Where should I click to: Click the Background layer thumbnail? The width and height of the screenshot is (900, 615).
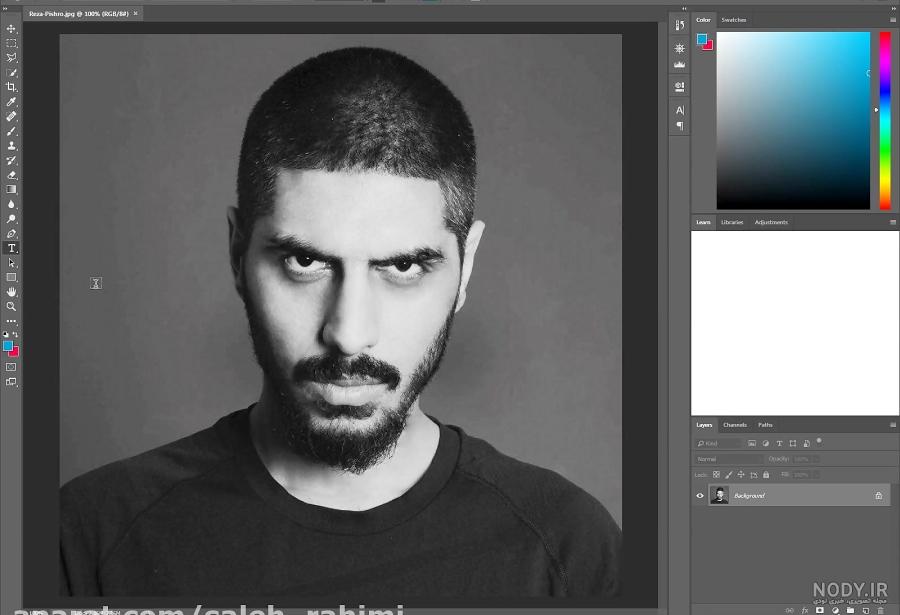719,495
